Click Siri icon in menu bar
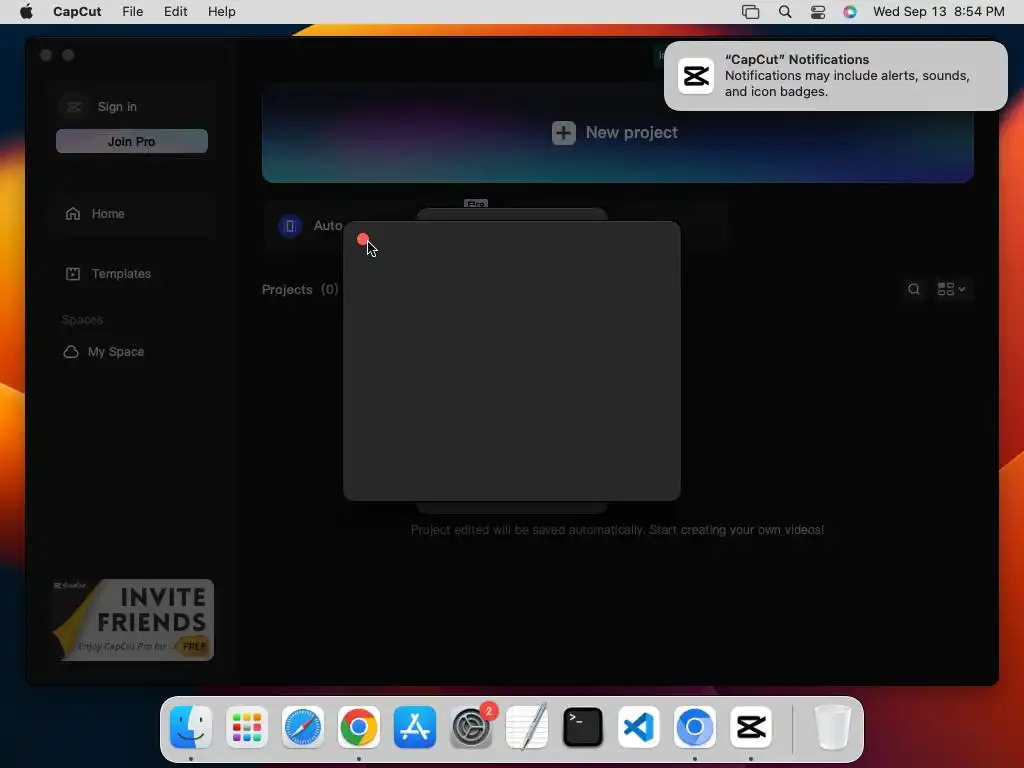Screen dimensions: 1024x768 [850, 12]
